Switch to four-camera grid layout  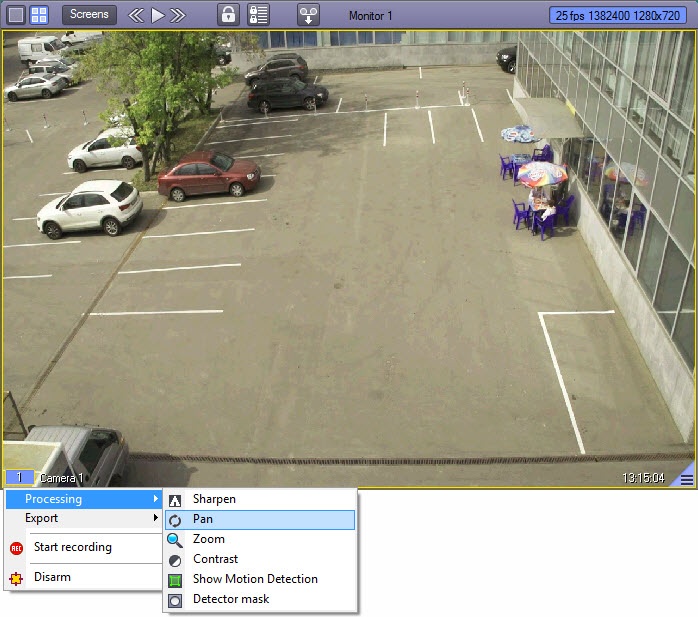coord(39,15)
